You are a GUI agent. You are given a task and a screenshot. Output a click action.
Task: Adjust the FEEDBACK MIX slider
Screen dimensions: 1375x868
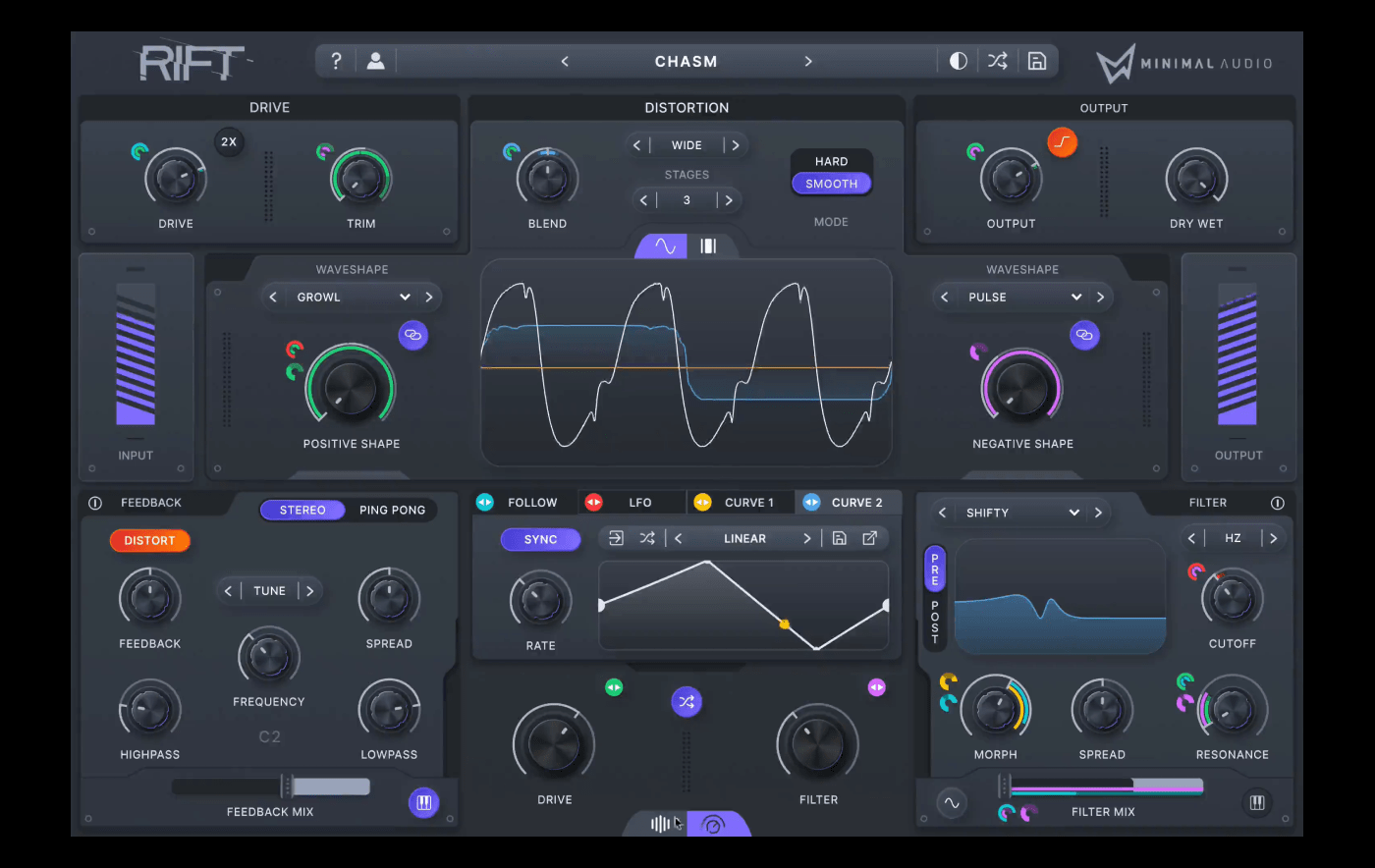click(x=271, y=787)
